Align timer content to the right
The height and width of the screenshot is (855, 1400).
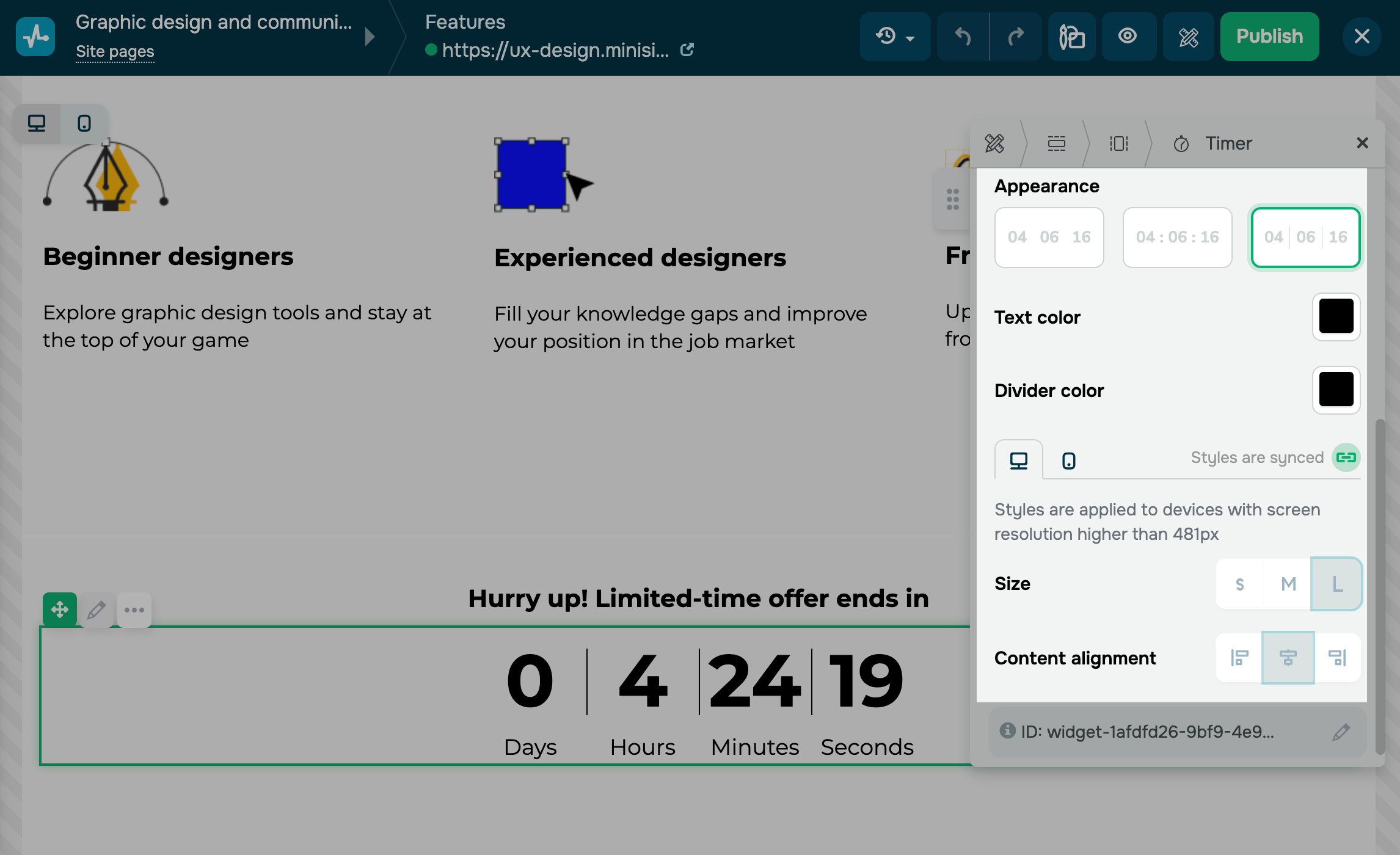coord(1337,658)
